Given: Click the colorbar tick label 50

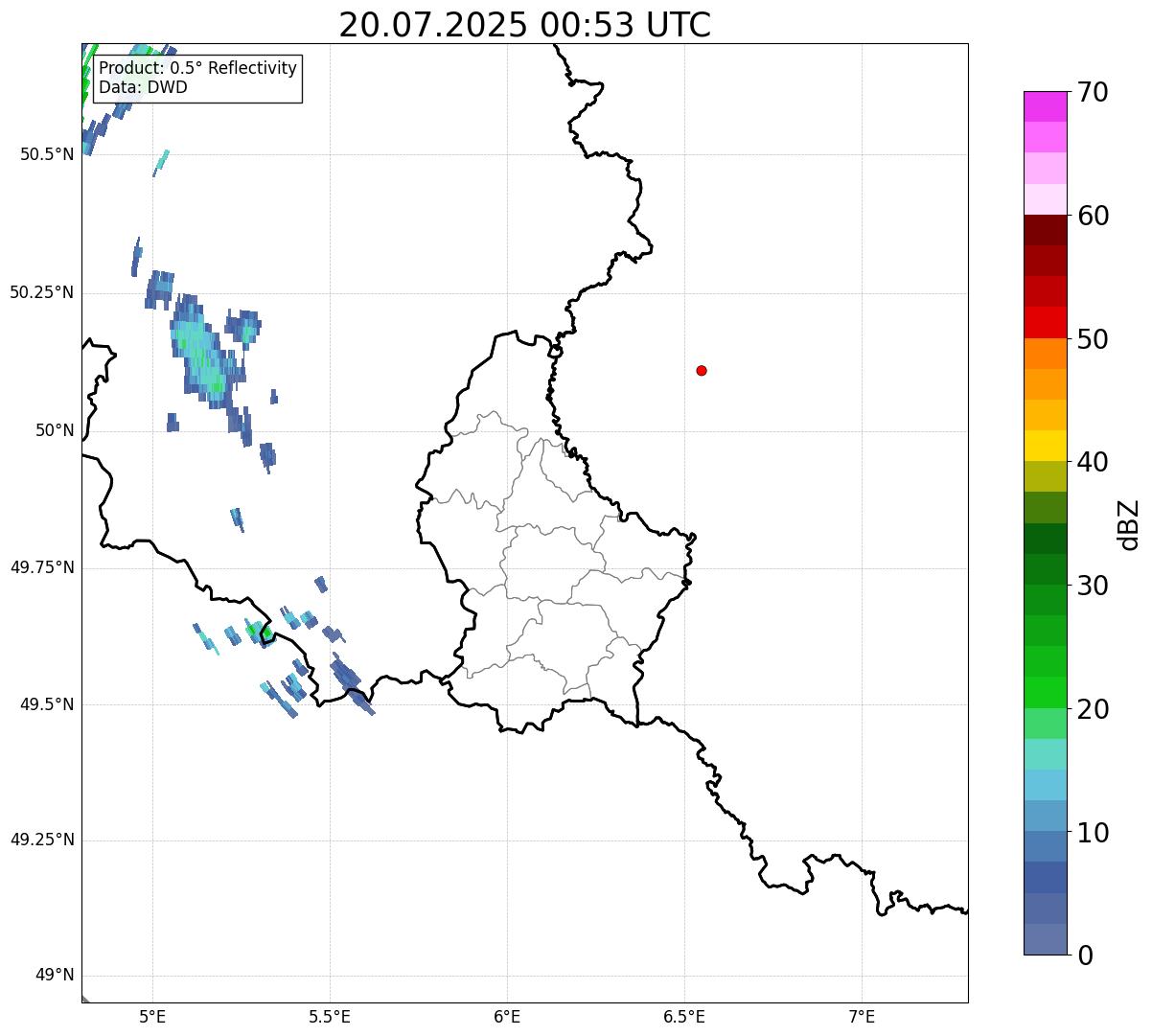Looking at the screenshot, I should click(x=1093, y=339).
